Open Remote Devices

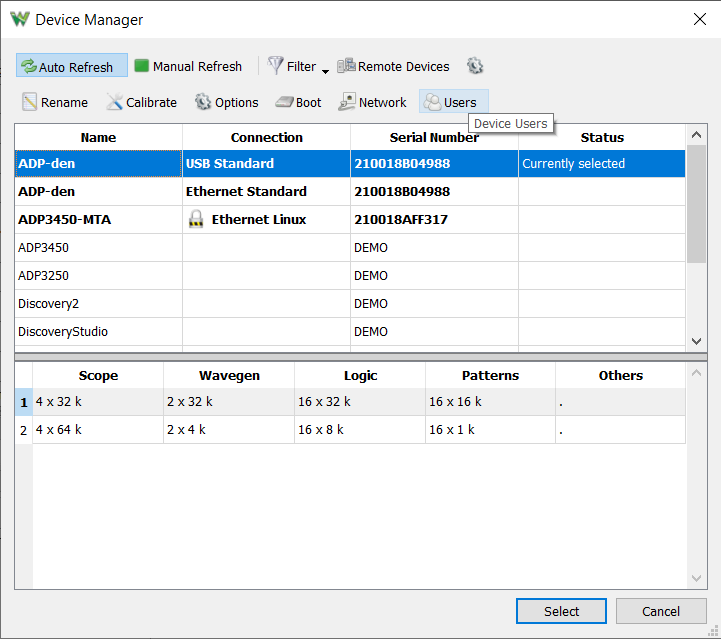coord(393,66)
